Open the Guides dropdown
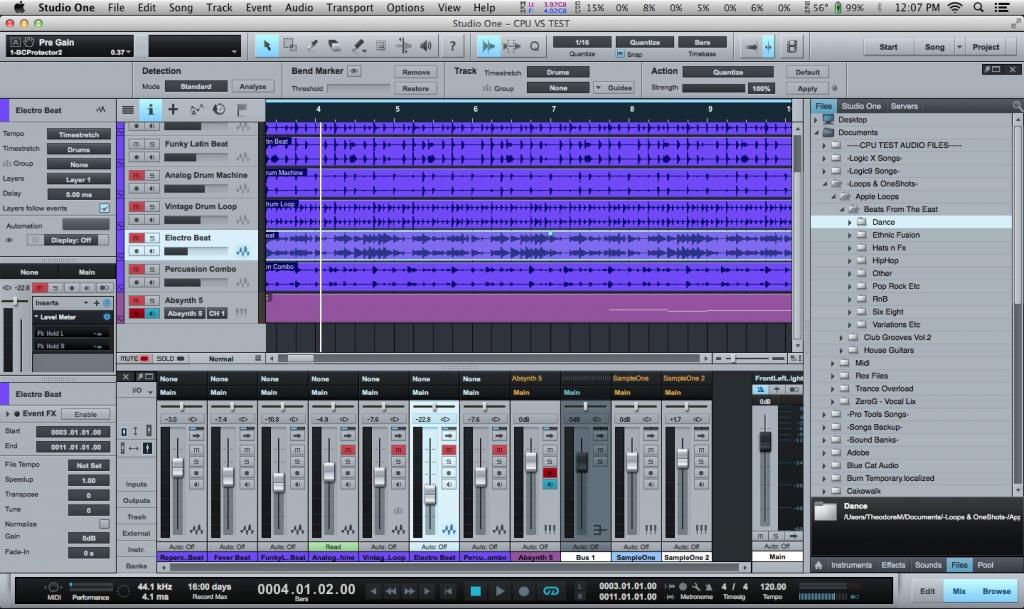 614,87
